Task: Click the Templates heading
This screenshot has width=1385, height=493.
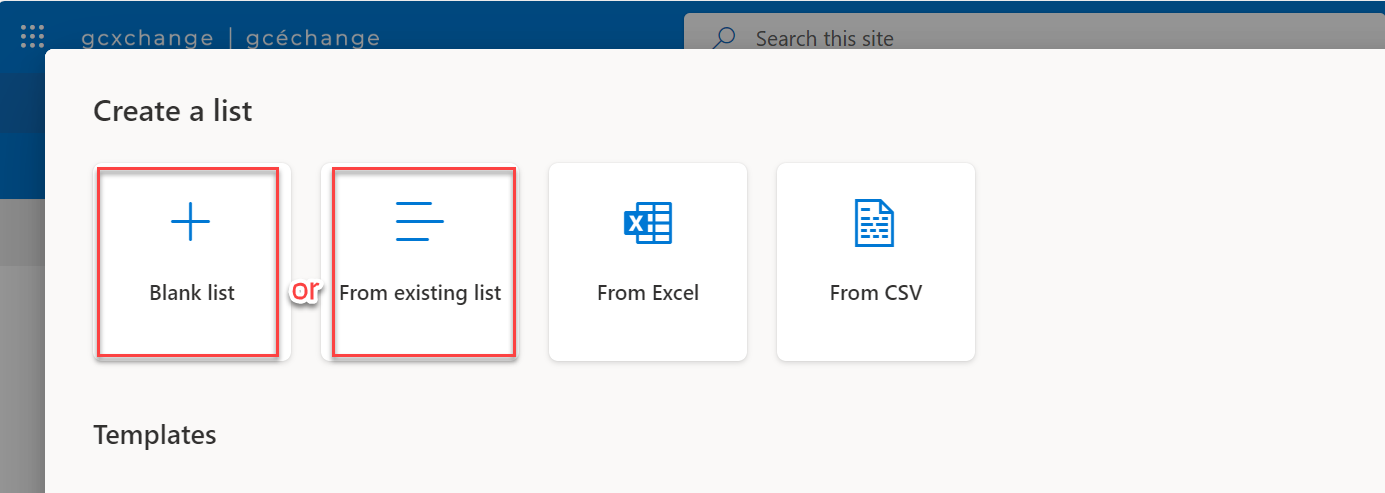Action: 154,435
